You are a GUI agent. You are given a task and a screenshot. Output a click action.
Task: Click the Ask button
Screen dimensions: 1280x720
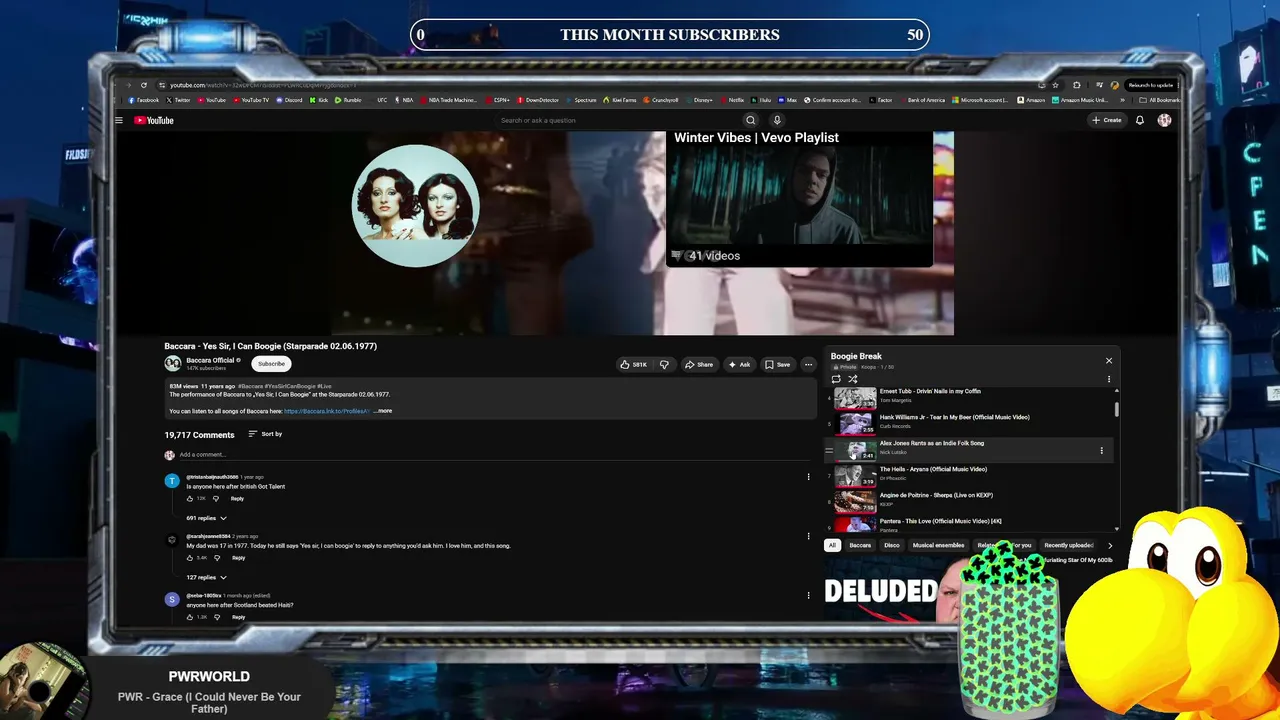(739, 364)
